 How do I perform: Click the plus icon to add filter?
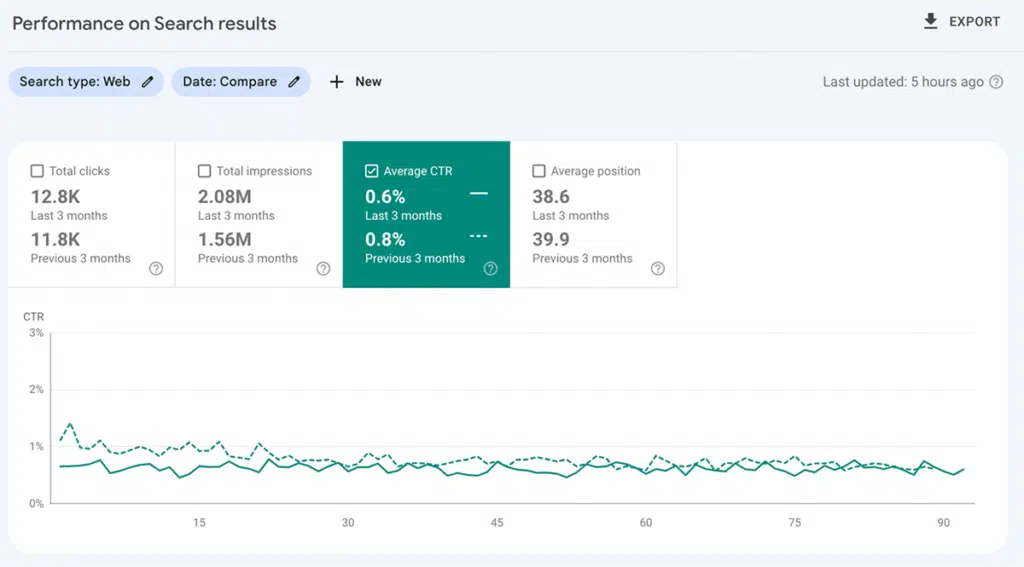[337, 82]
